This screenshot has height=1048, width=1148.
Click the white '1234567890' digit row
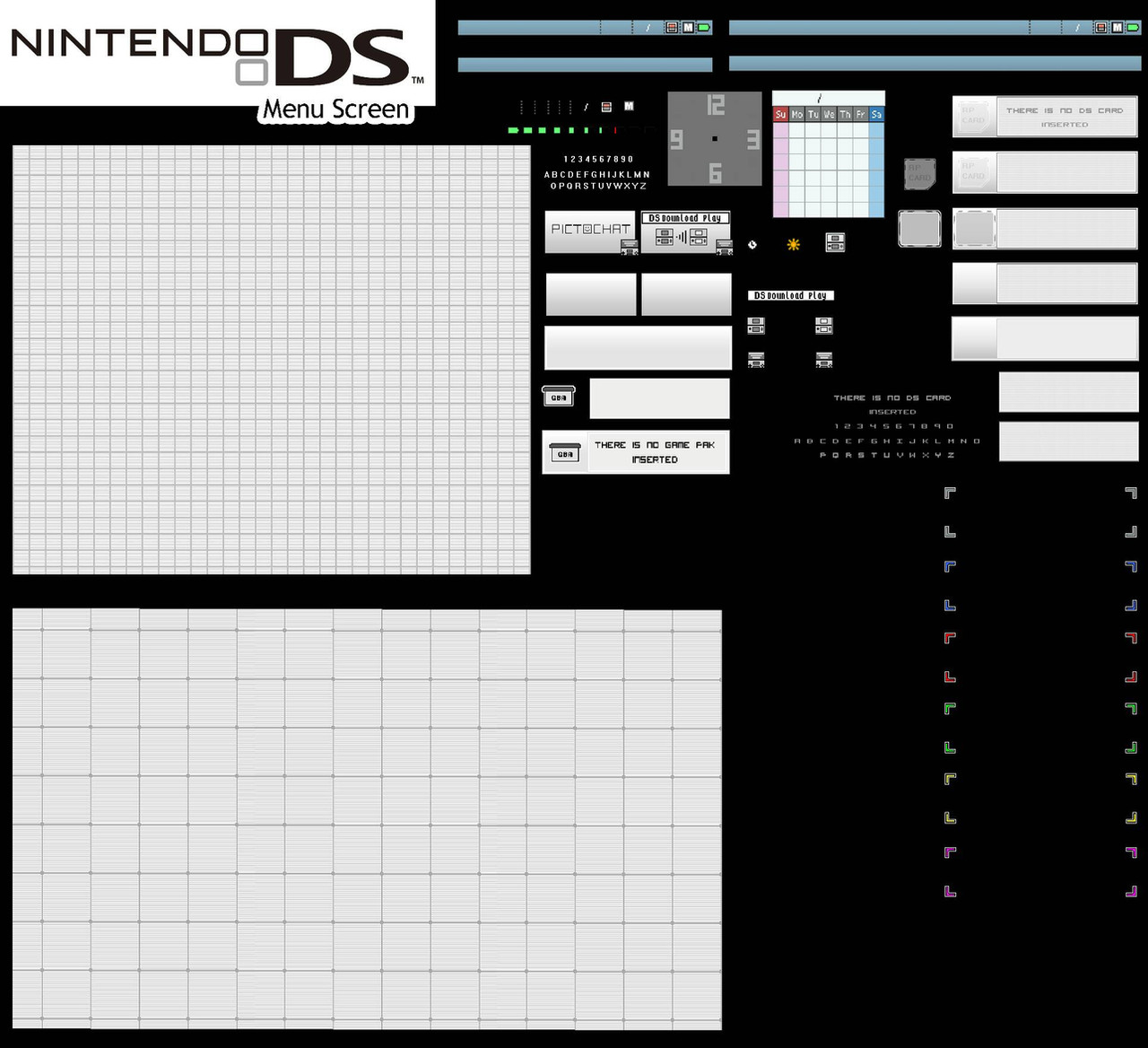tap(598, 159)
